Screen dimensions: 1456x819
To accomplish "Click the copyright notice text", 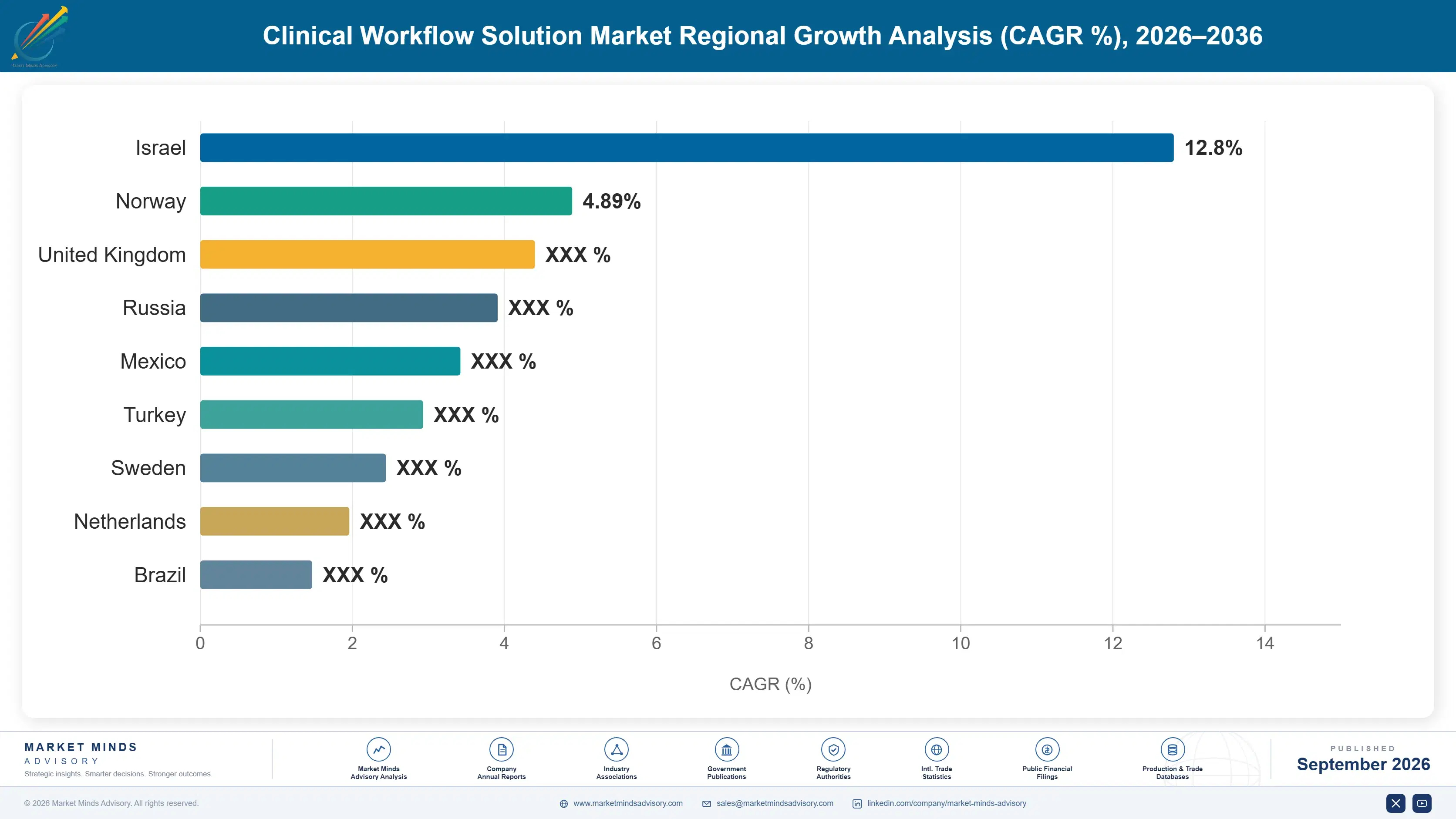I will [111, 803].
